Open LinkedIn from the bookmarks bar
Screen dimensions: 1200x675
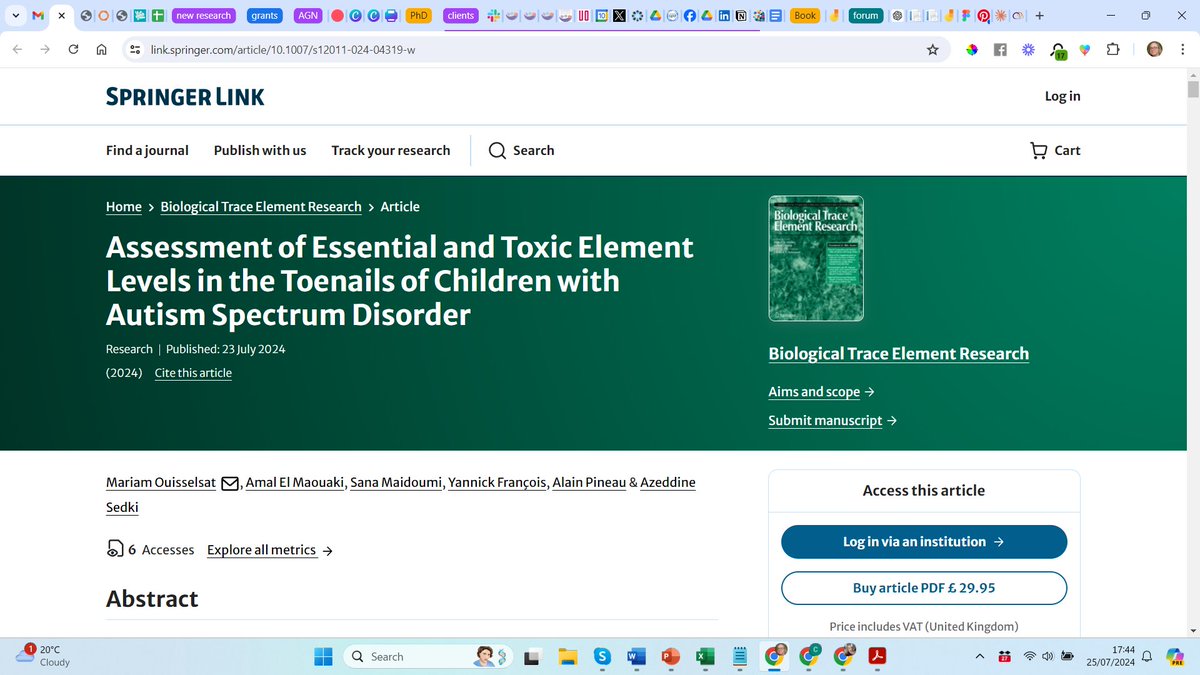pyautogui.click(x=723, y=15)
